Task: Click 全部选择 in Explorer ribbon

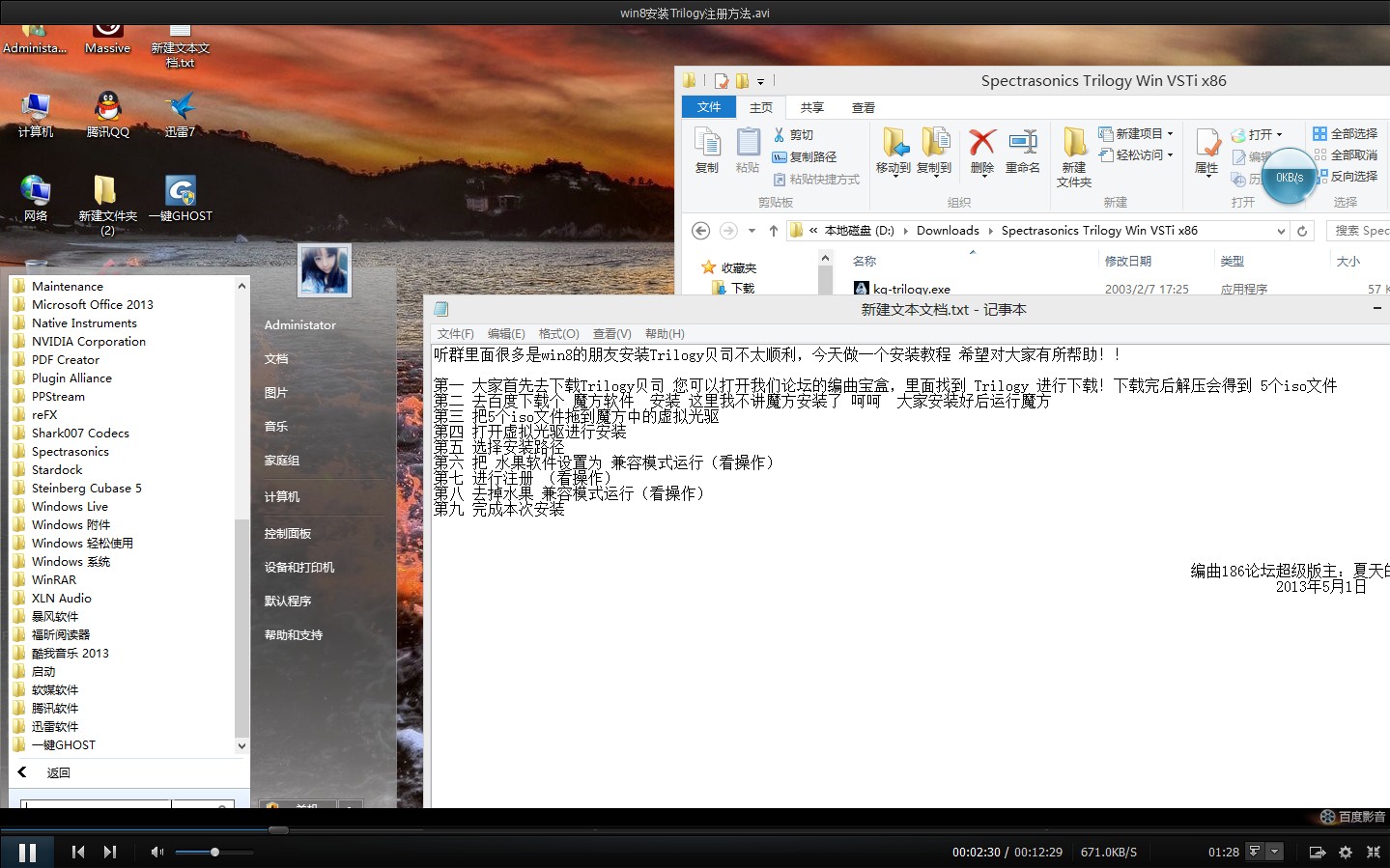Action: click(x=1345, y=133)
